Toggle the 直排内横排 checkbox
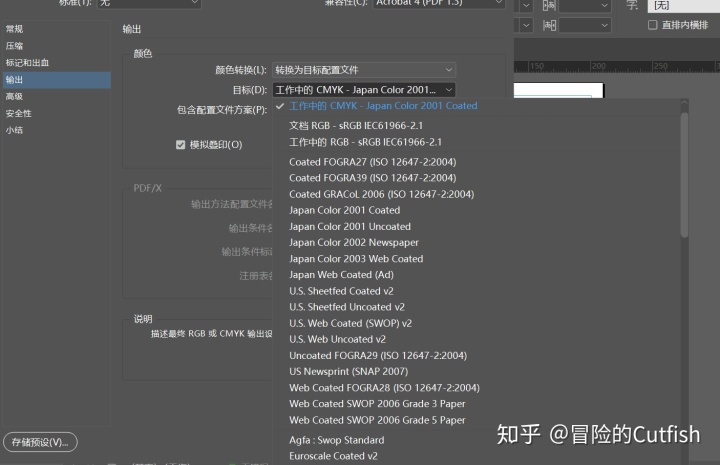The width and height of the screenshot is (720, 465). [652, 25]
